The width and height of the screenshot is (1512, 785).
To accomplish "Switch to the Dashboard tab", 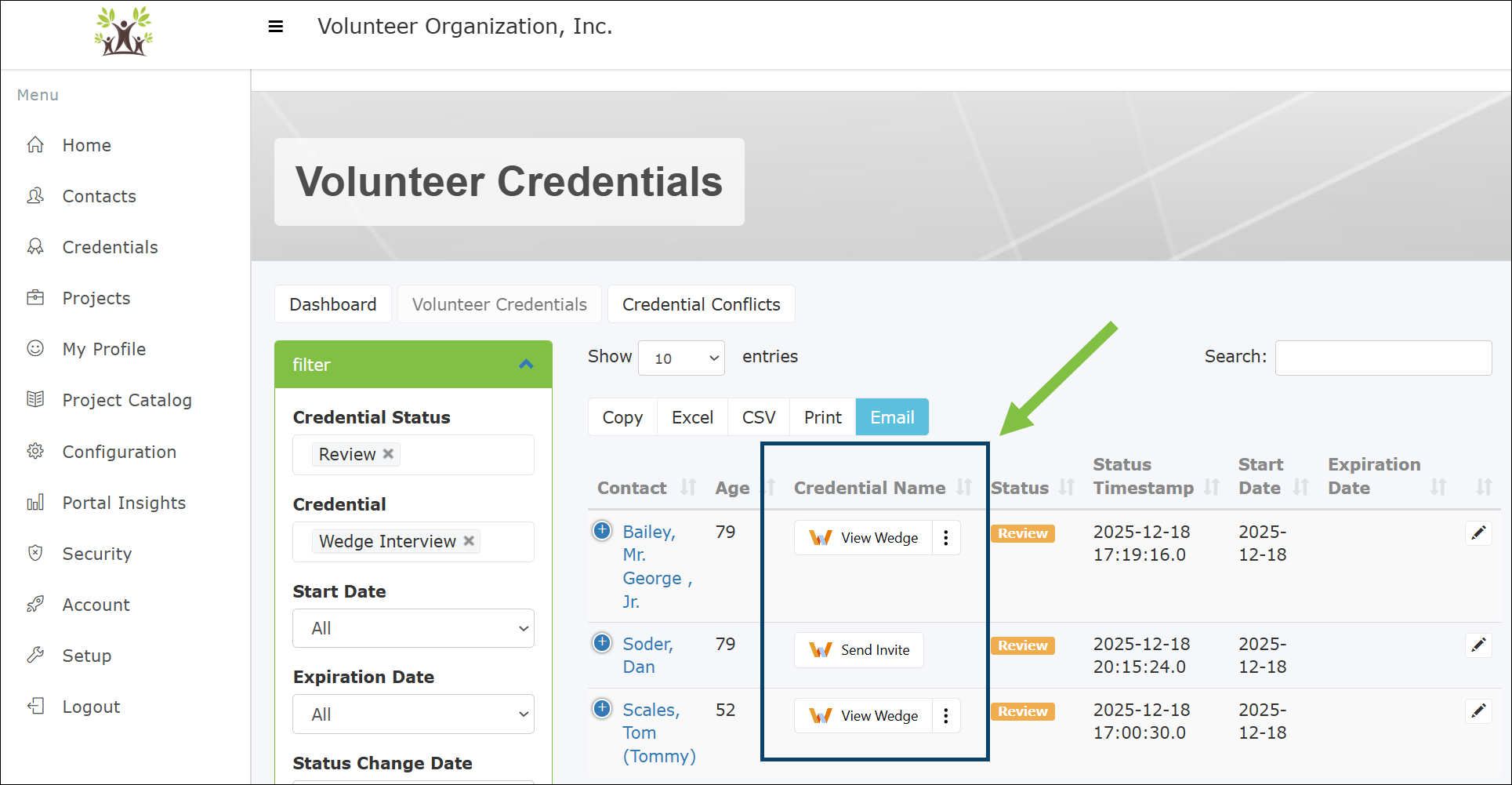I will [332, 304].
